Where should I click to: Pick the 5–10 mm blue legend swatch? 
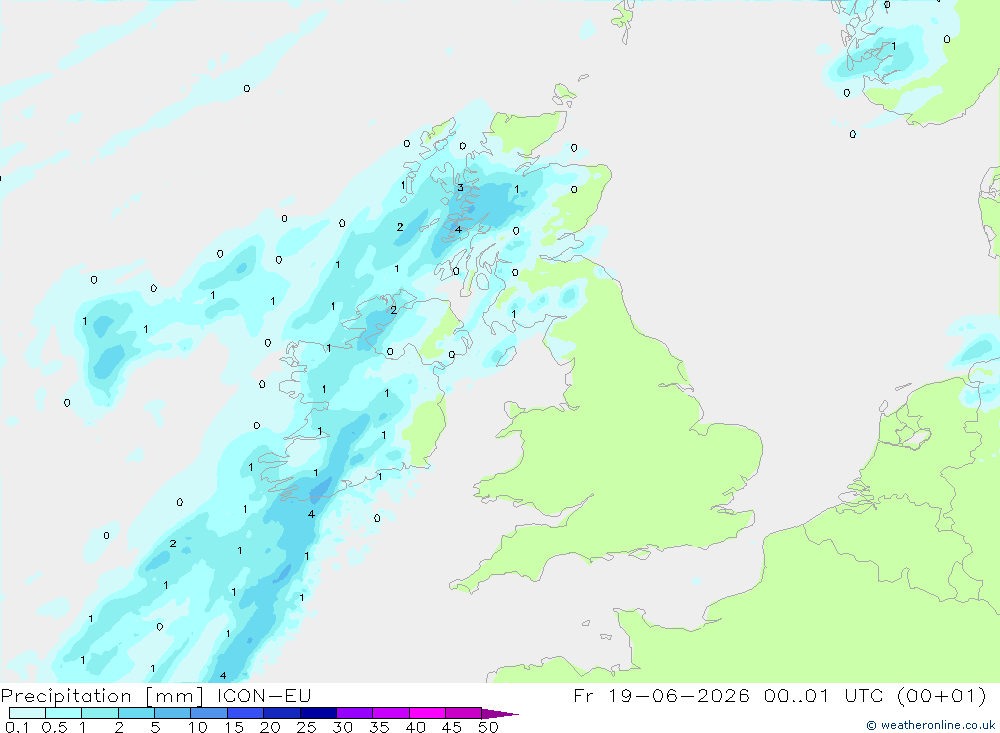coord(172,713)
